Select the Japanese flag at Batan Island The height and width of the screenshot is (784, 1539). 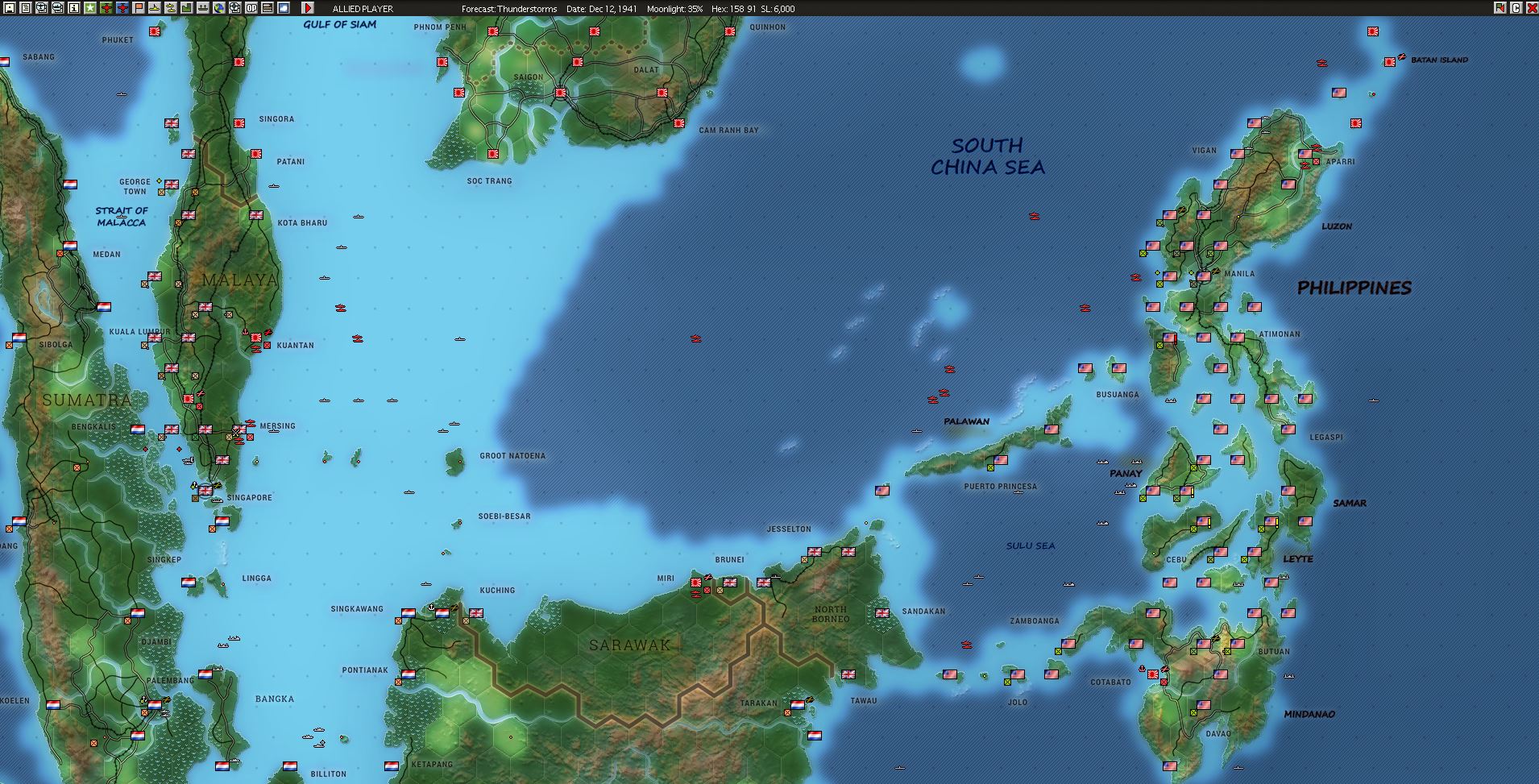click(x=1390, y=61)
